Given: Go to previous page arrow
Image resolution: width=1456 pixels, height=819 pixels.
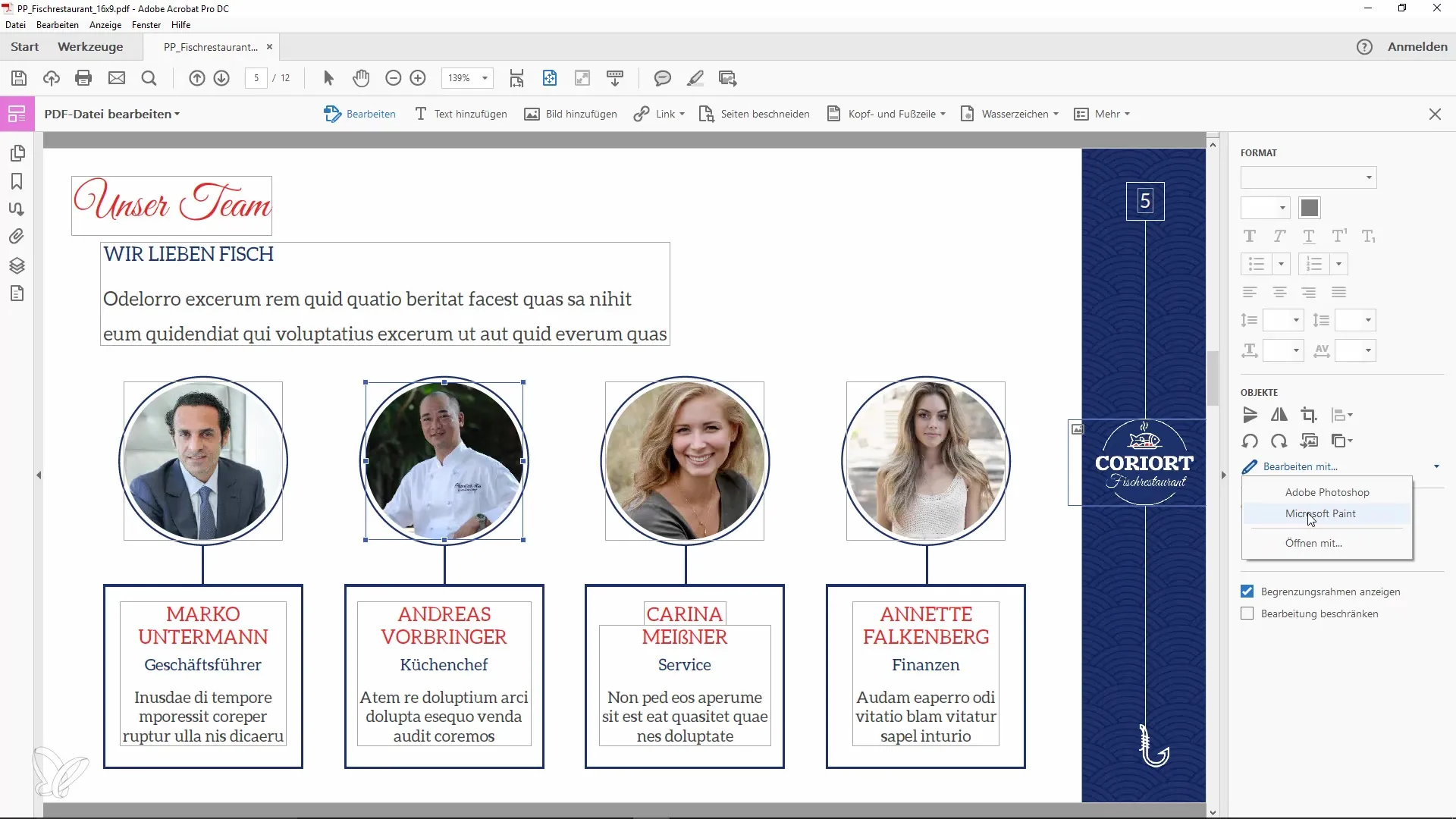Looking at the screenshot, I should click(196, 78).
